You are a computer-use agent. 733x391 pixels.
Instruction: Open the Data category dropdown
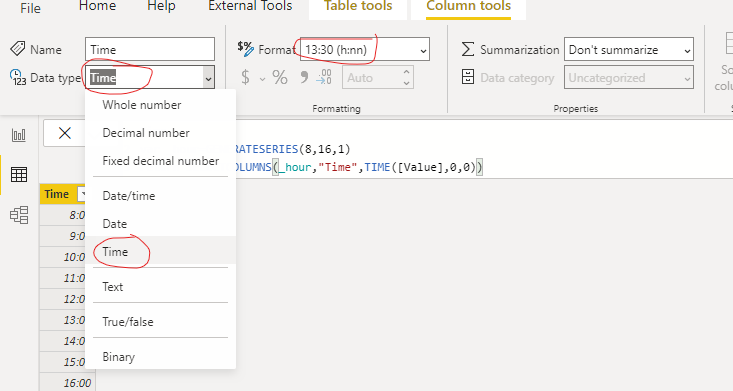click(x=629, y=78)
